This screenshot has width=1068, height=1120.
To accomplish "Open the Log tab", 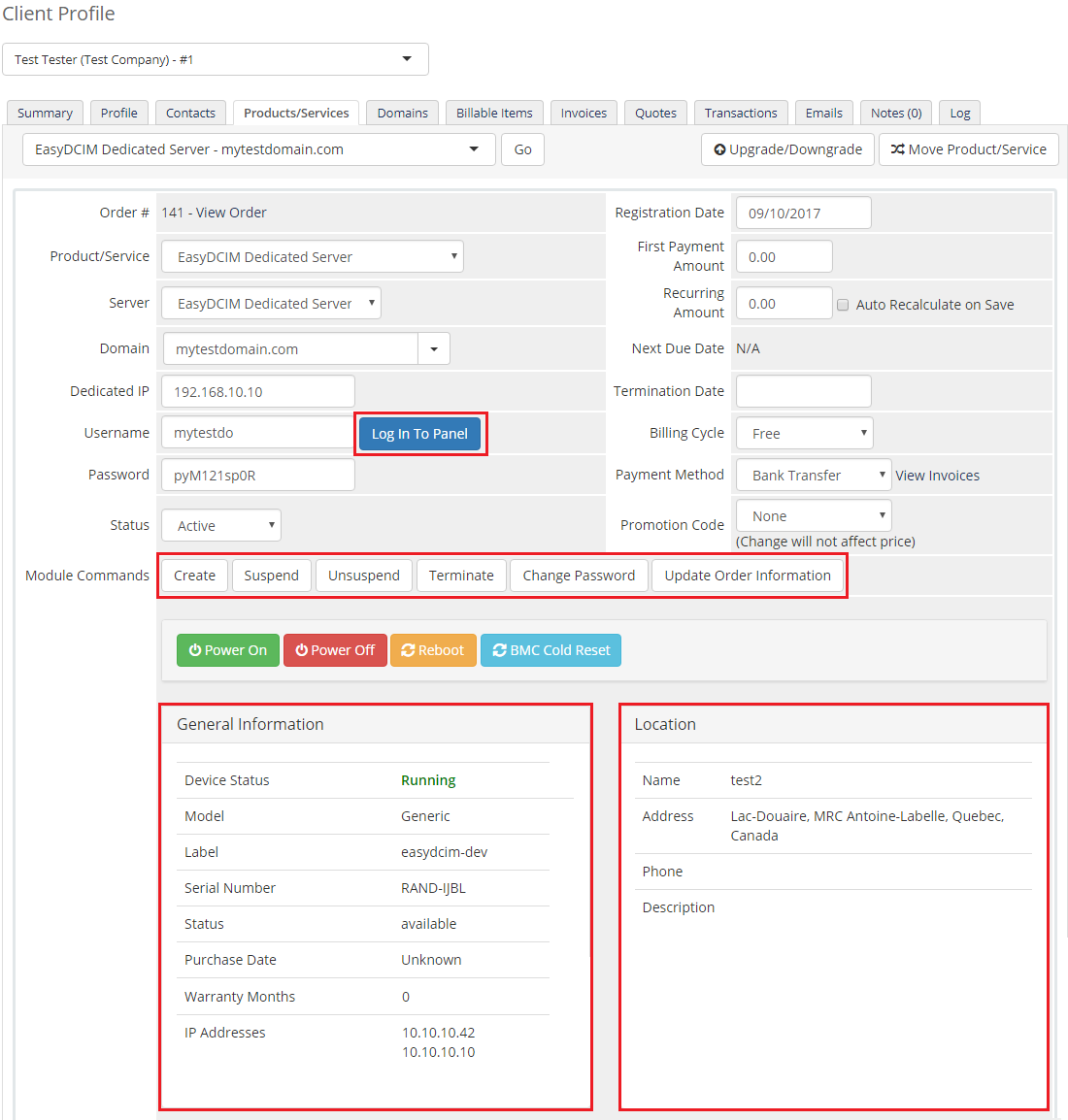I will pyautogui.click(x=959, y=113).
